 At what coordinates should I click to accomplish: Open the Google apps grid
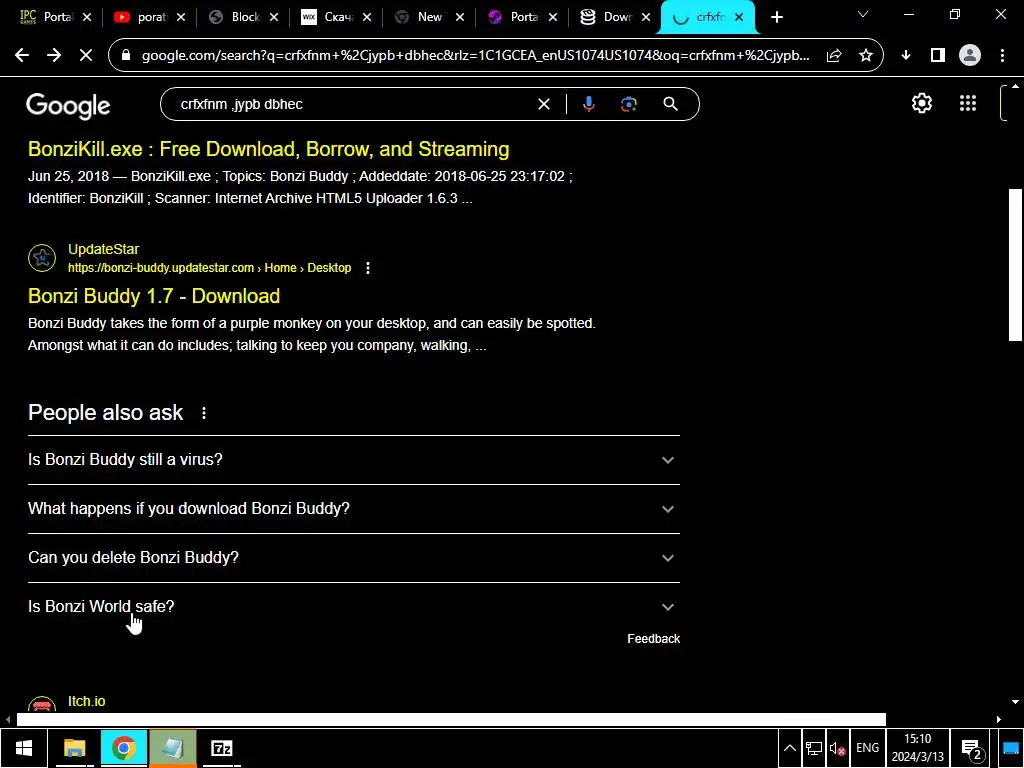[x=968, y=103]
